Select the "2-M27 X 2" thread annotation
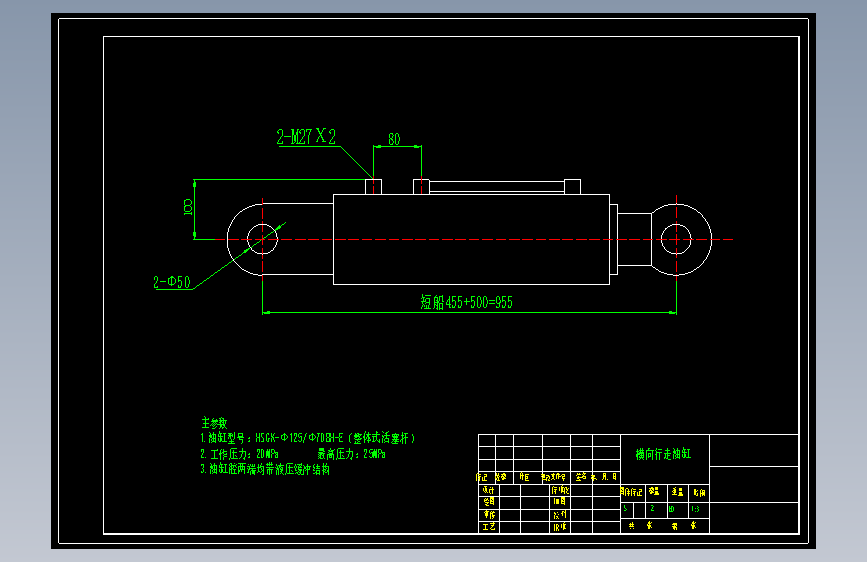The image size is (867, 562). [306, 137]
